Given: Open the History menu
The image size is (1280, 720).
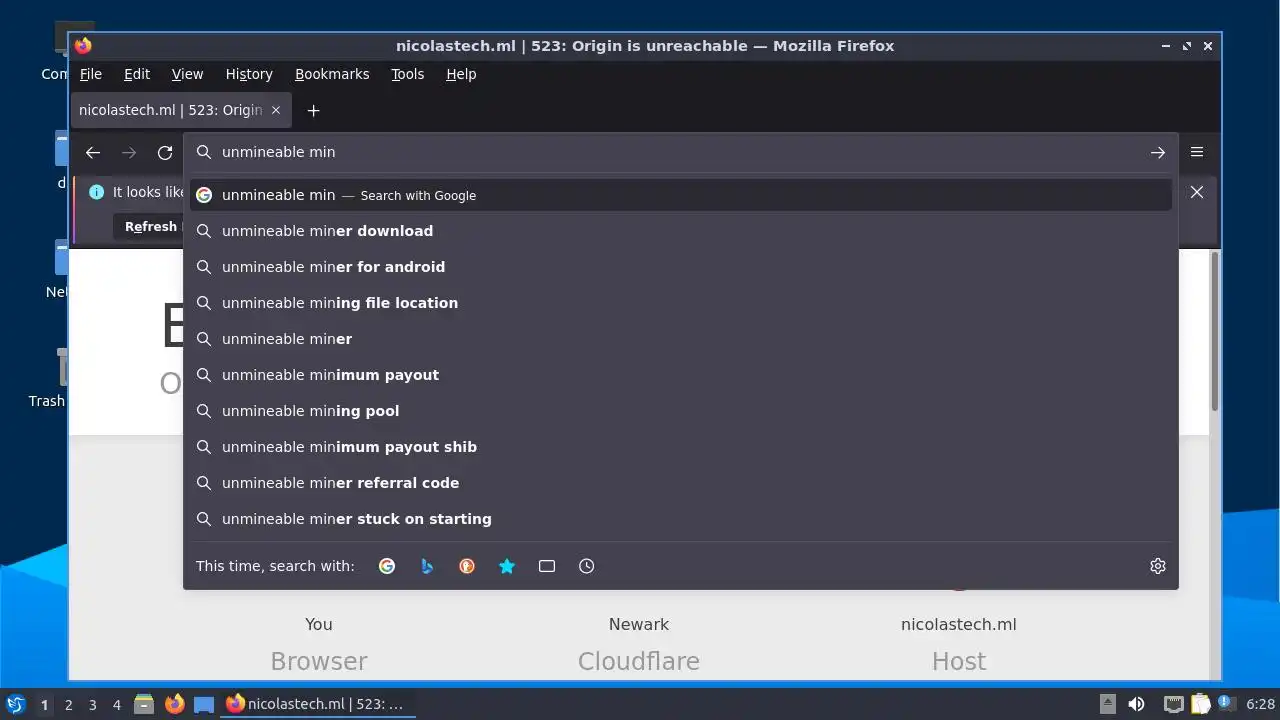Looking at the screenshot, I should coord(249,74).
